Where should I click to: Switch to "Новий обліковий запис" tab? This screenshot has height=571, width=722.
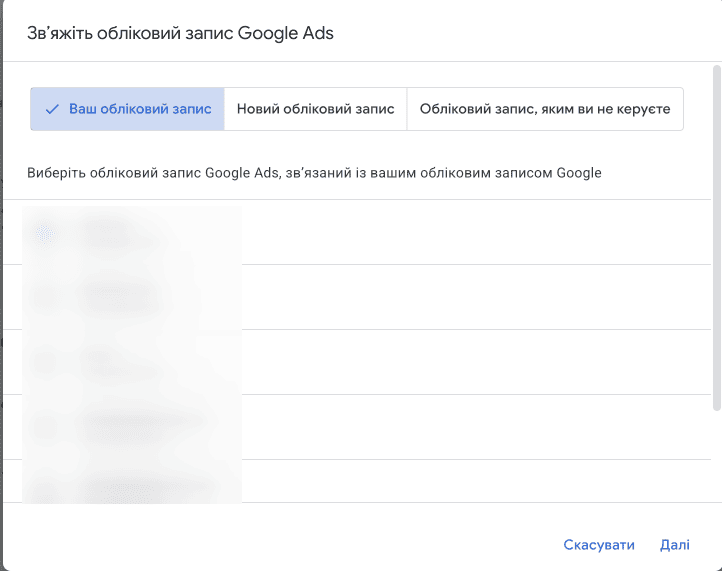[x=315, y=109]
